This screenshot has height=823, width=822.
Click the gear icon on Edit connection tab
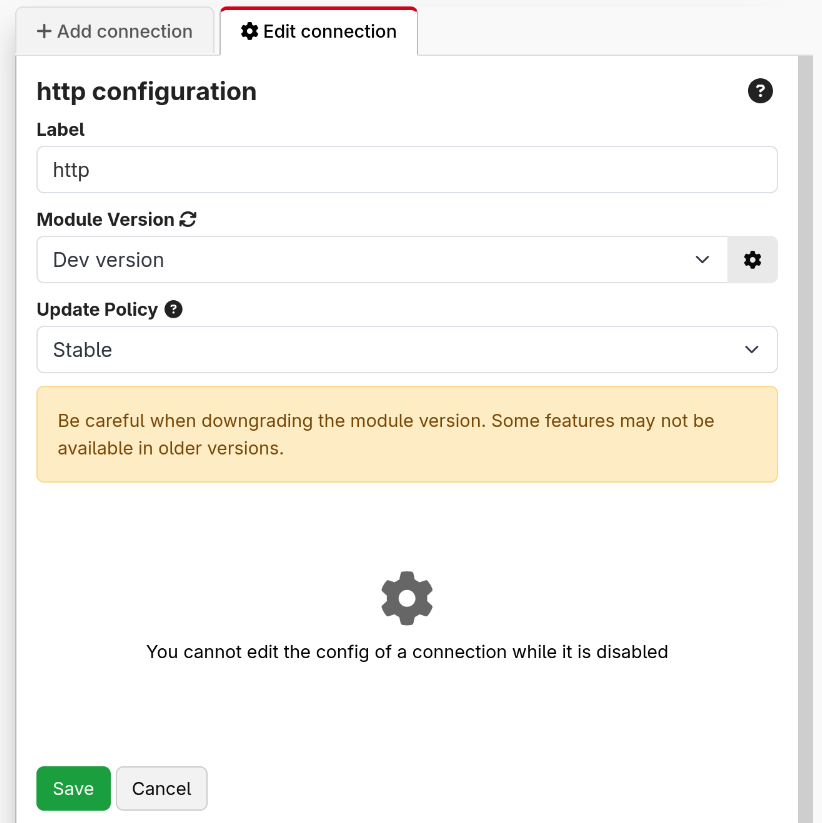coord(249,31)
